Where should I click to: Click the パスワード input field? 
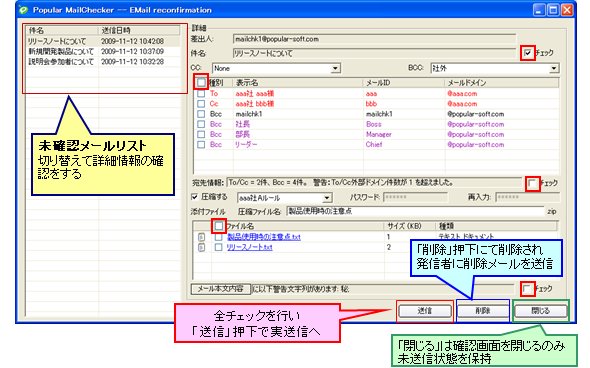click(x=415, y=197)
